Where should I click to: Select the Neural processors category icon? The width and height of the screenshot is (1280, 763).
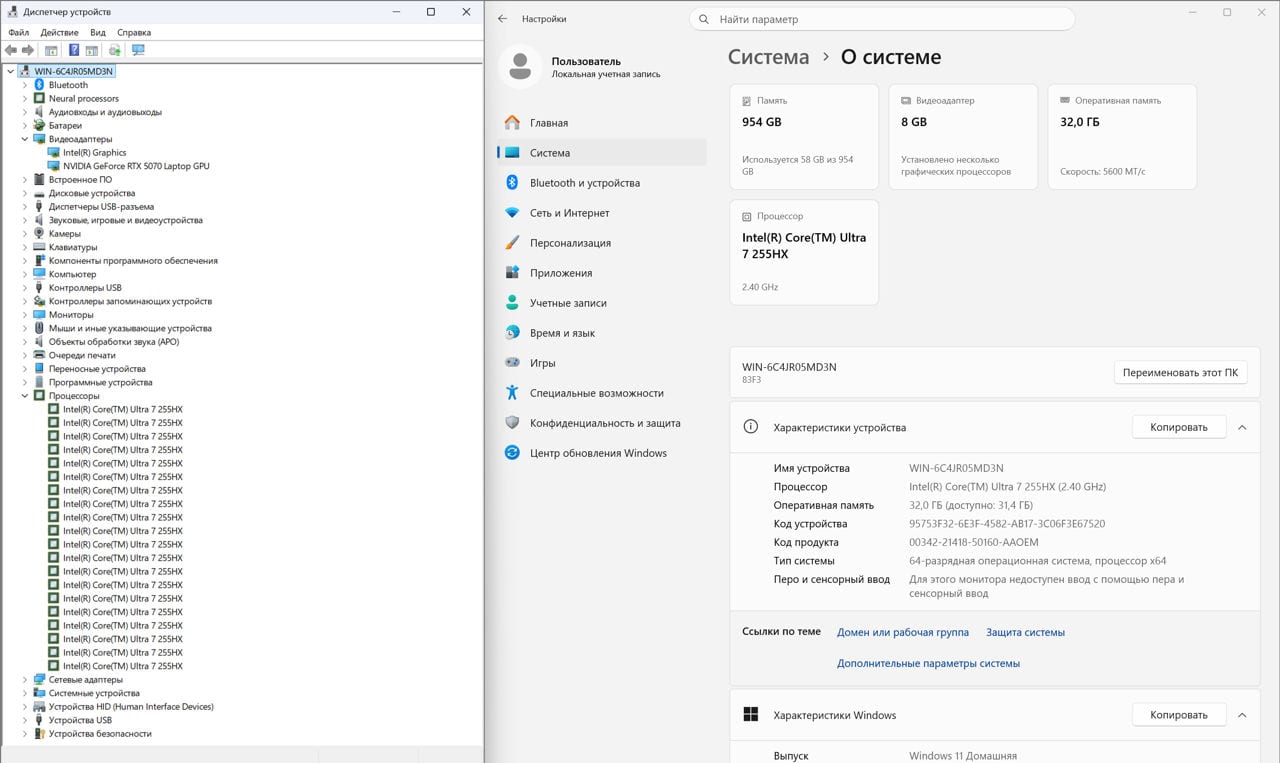[x=39, y=99]
